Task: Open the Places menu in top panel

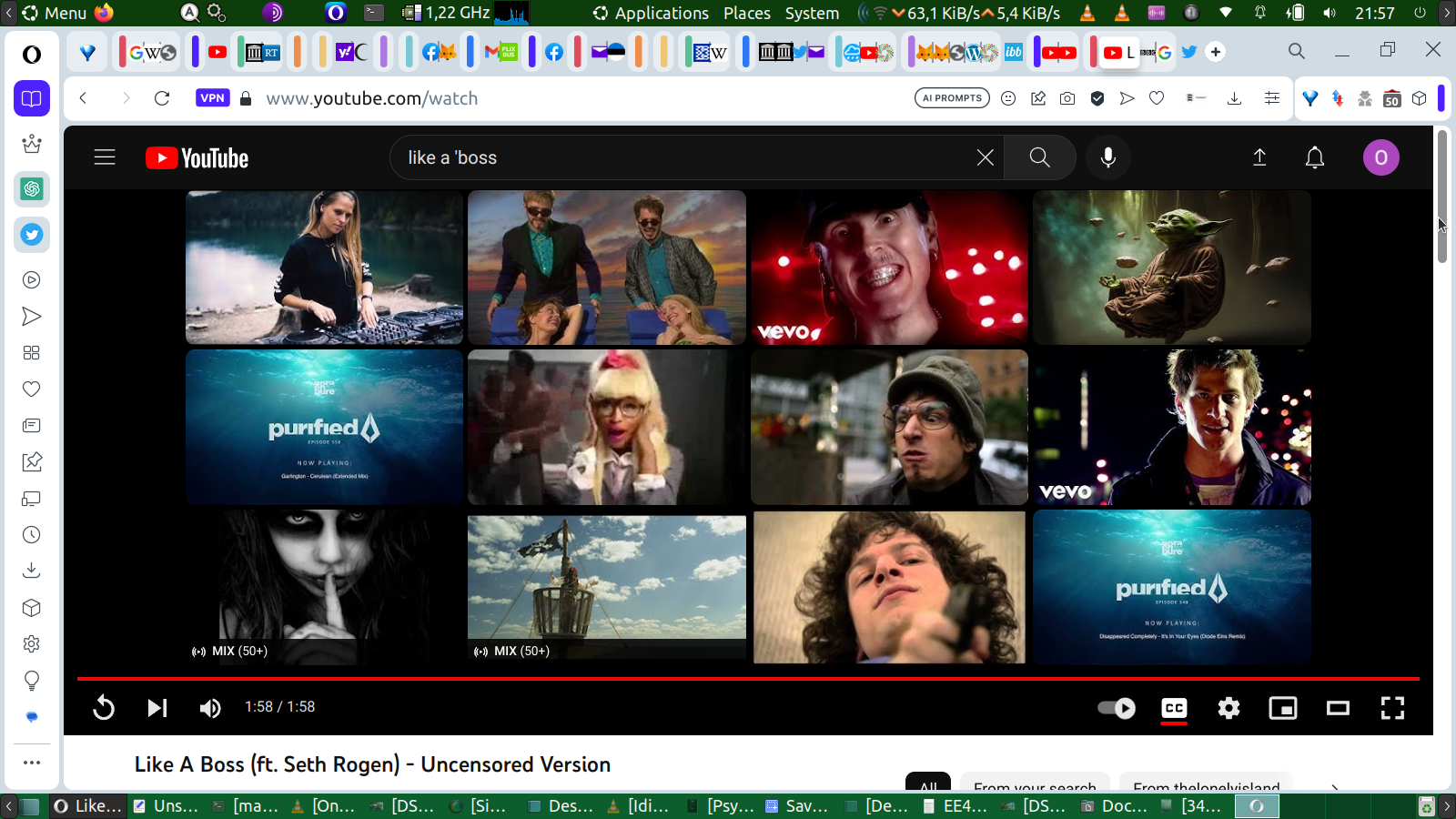Action: click(x=746, y=13)
